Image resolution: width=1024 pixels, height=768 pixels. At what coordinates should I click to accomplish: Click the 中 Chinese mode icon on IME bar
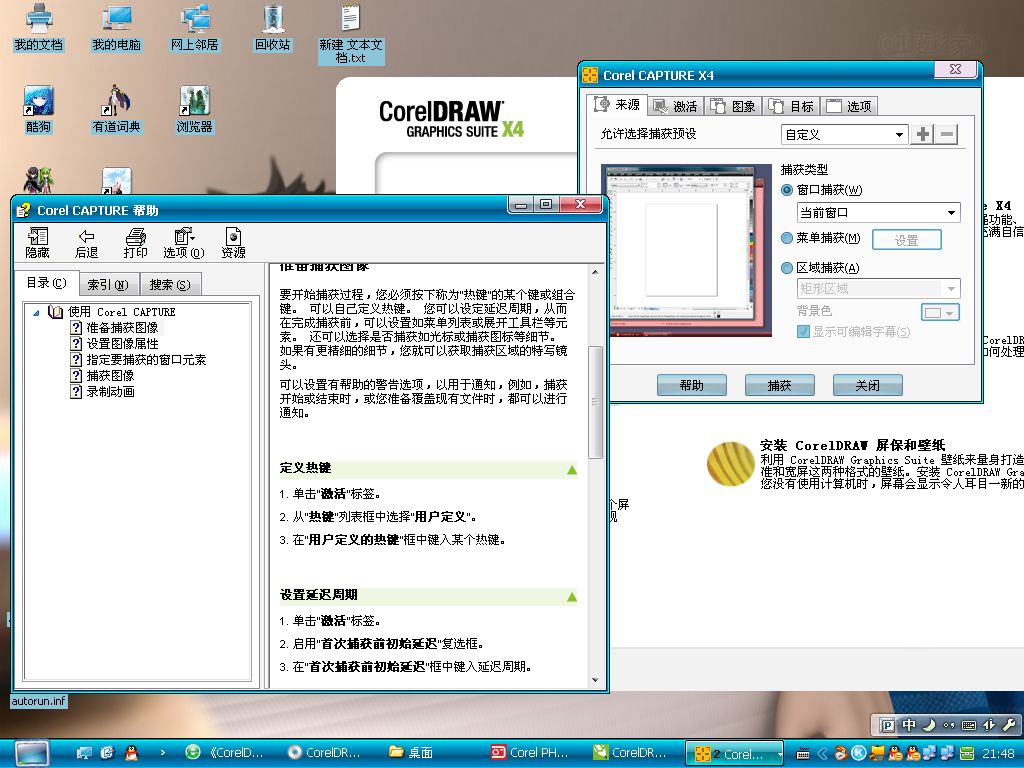click(x=908, y=725)
